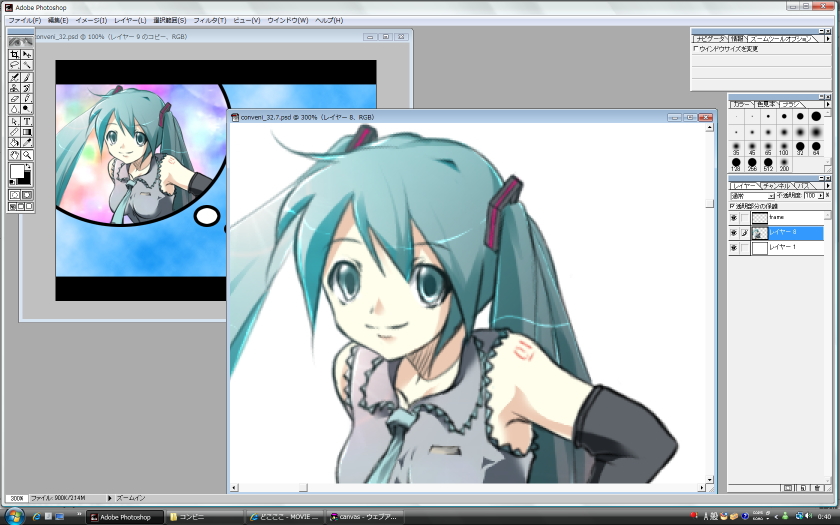Switch to the カラー tab
Viewport: 840px width, 525px height.
[741, 104]
